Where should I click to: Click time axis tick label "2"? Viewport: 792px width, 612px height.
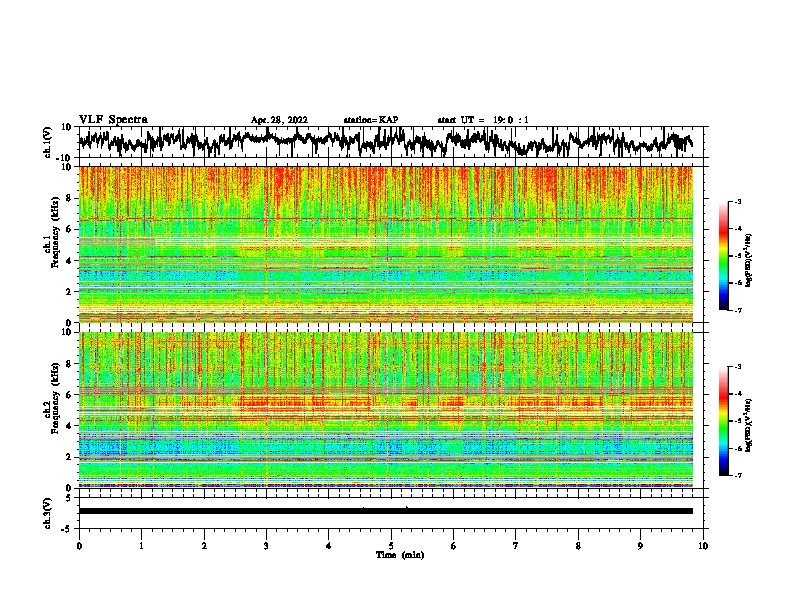pyautogui.click(x=204, y=546)
